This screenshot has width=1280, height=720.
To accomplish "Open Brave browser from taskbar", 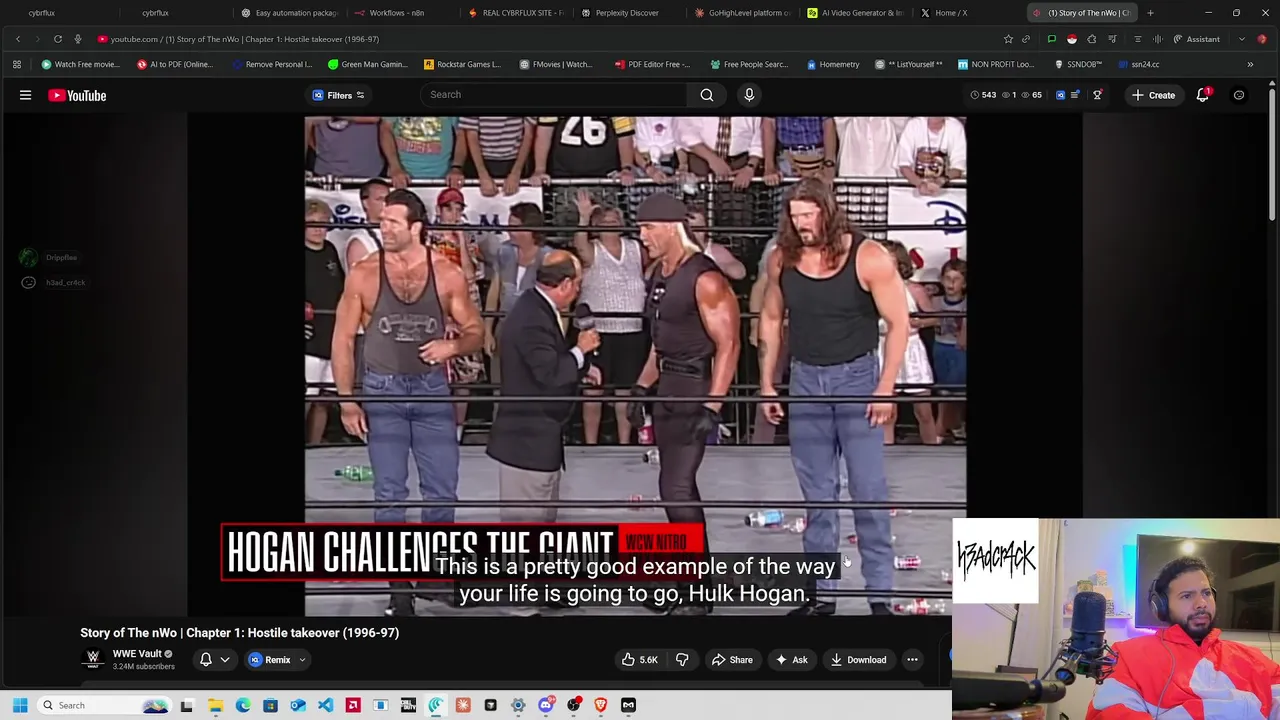I will coord(600,705).
